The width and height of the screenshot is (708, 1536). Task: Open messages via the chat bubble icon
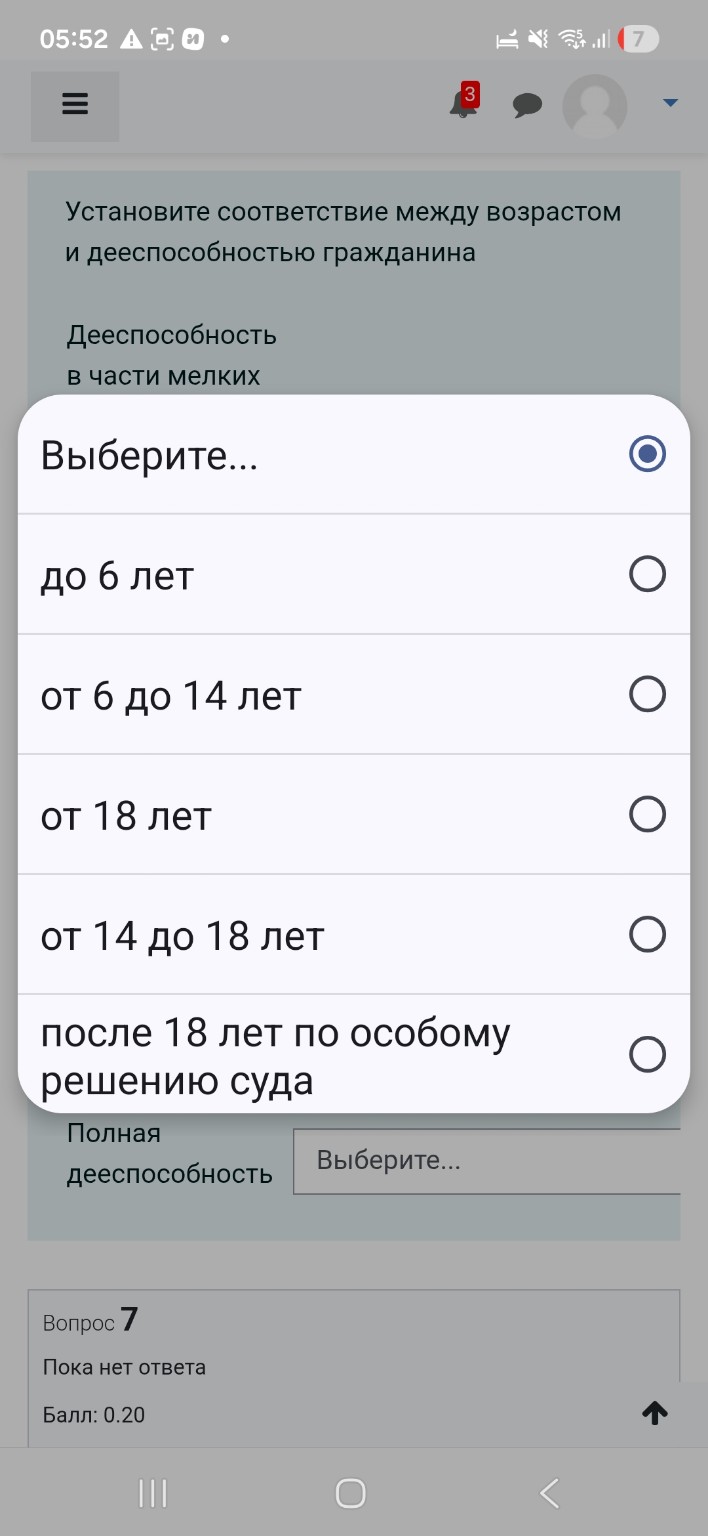pos(528,105)
